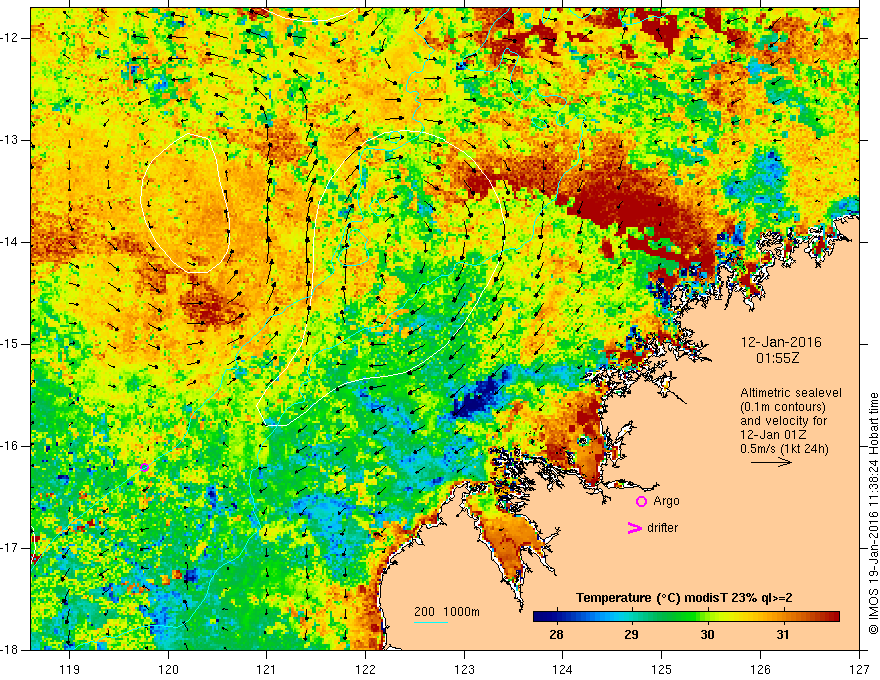
Task: Click the 28 colorbar tick label
Action: [x=556, y=635]
